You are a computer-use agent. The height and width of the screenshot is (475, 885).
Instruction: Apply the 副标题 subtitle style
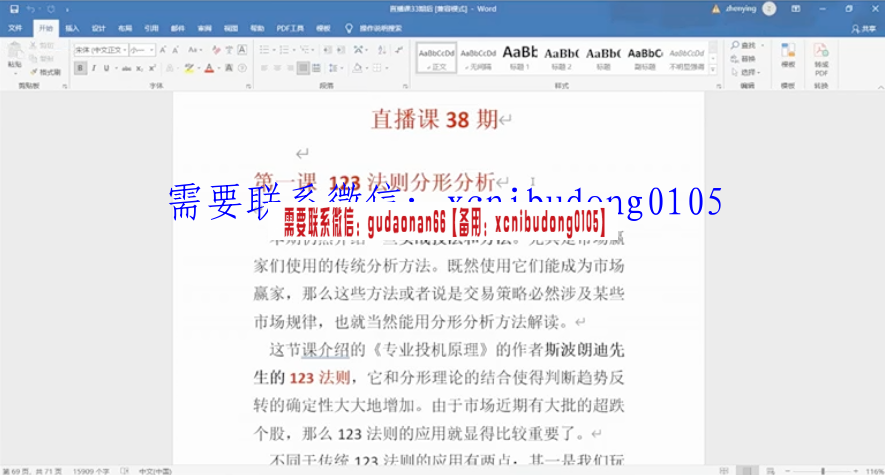(x=645, y=57)
